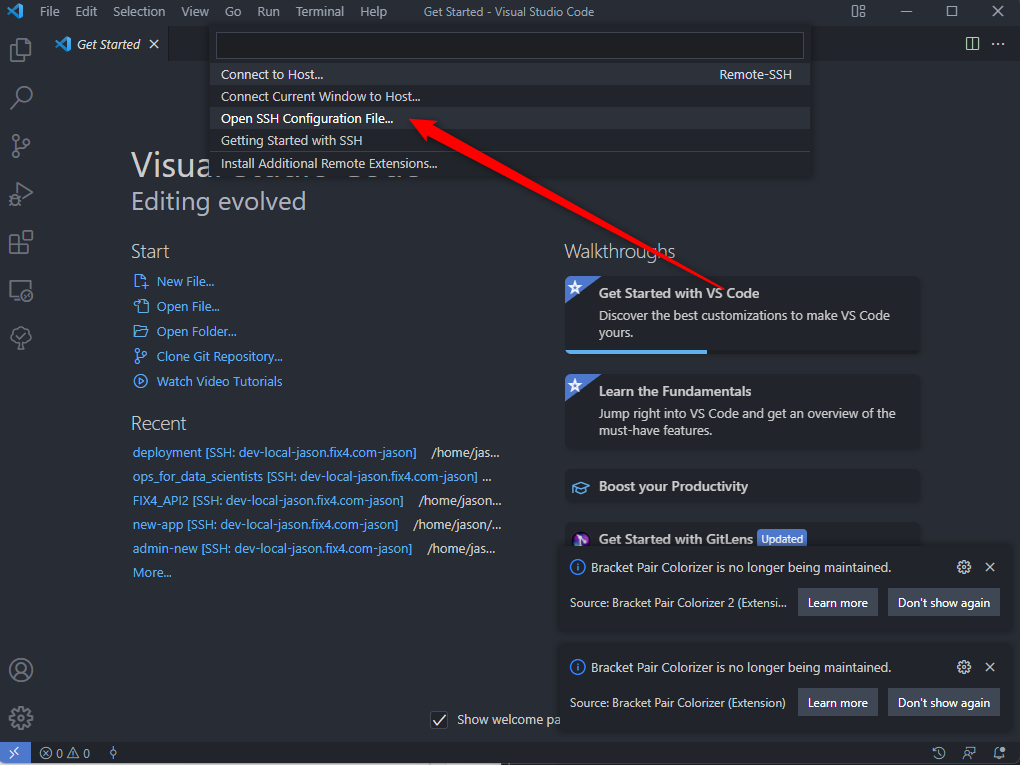This screenshot has height=765, width=1020.
Task: Open recent new-app workspace
Action: tap(265, 524)
